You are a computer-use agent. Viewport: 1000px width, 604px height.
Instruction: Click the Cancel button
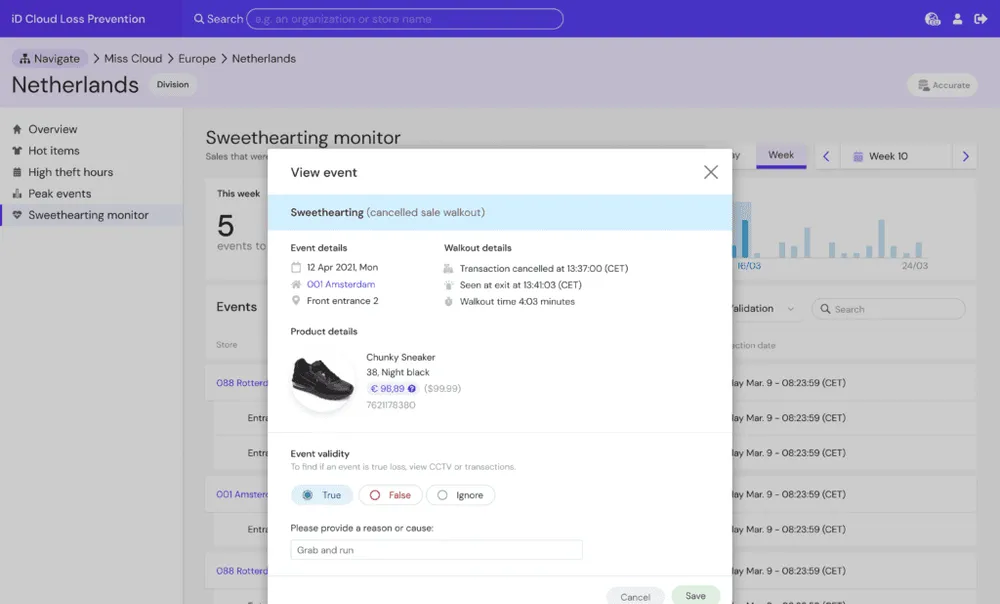(x=635, y=597)
